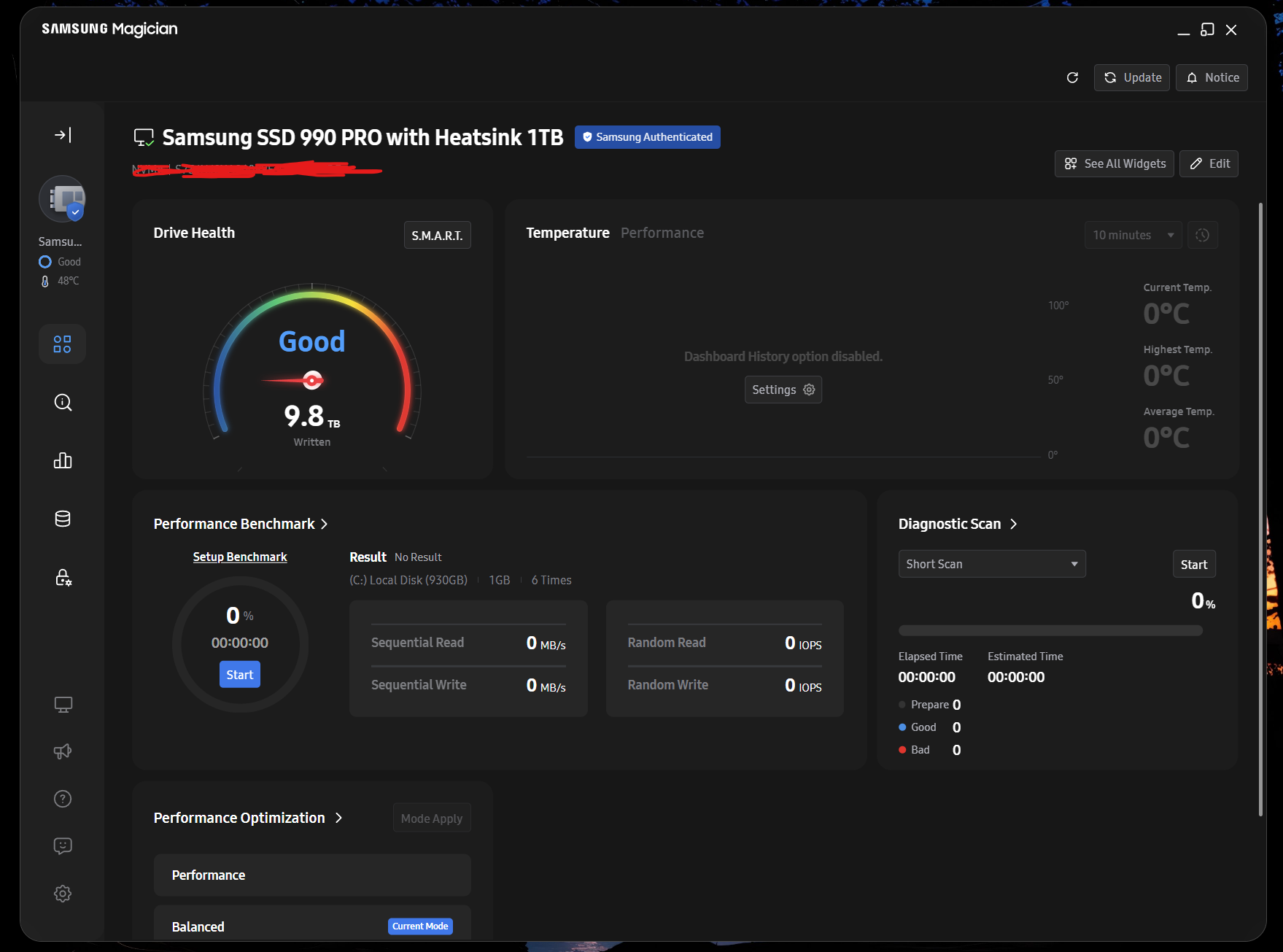This screenshot has height=952, width=1283.
Task: Click the diagnostic scan progress bar
Action: coord(1050,630)
